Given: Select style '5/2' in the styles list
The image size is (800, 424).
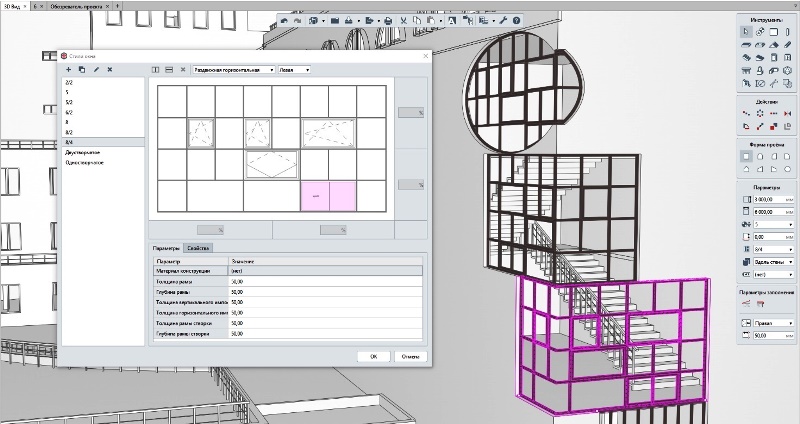Looking at the screenshot, I should 103,102.
